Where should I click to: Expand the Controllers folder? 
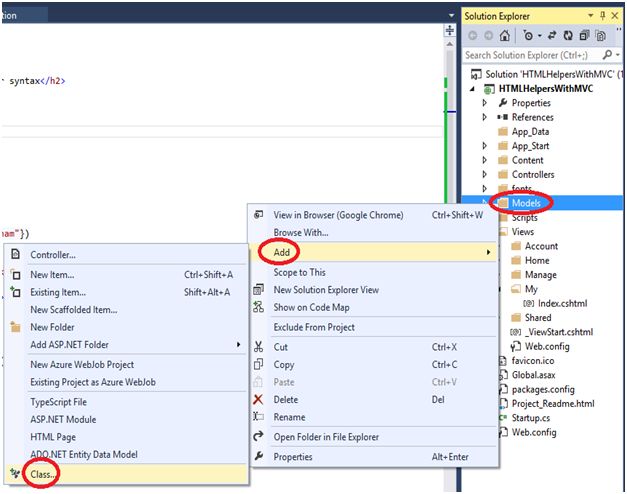pos(485,174)
